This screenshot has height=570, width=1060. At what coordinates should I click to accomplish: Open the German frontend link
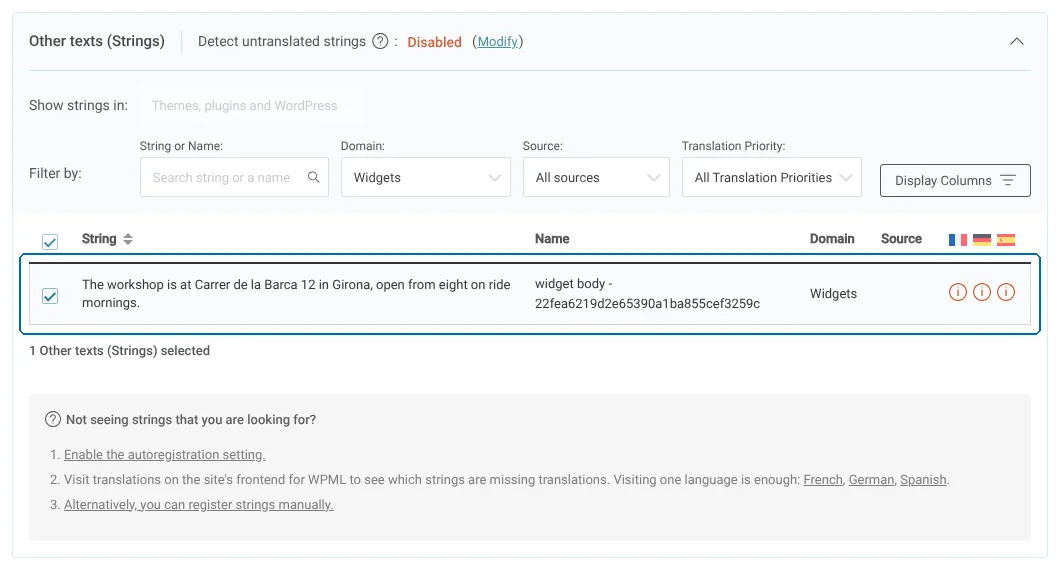(x=871, y=479)
